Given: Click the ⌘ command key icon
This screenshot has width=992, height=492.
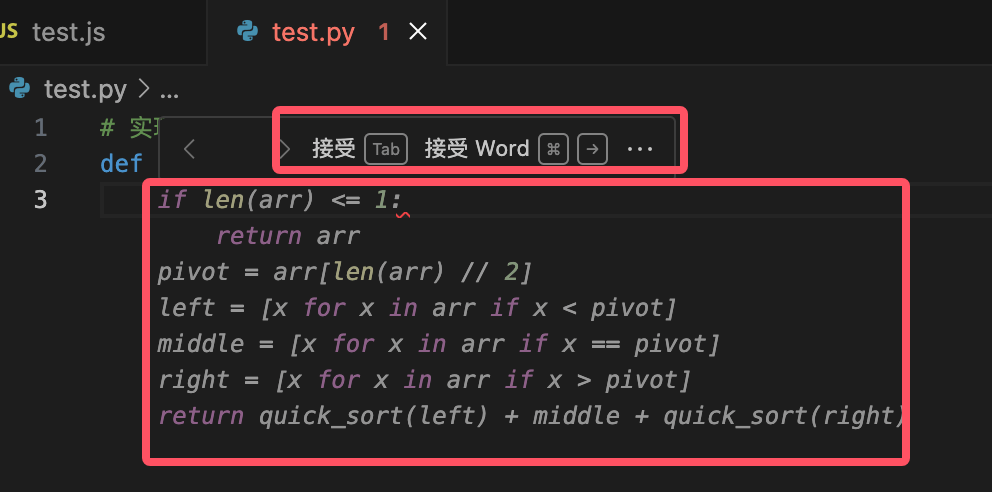Looking at the screenshot, I should (553, 149).
